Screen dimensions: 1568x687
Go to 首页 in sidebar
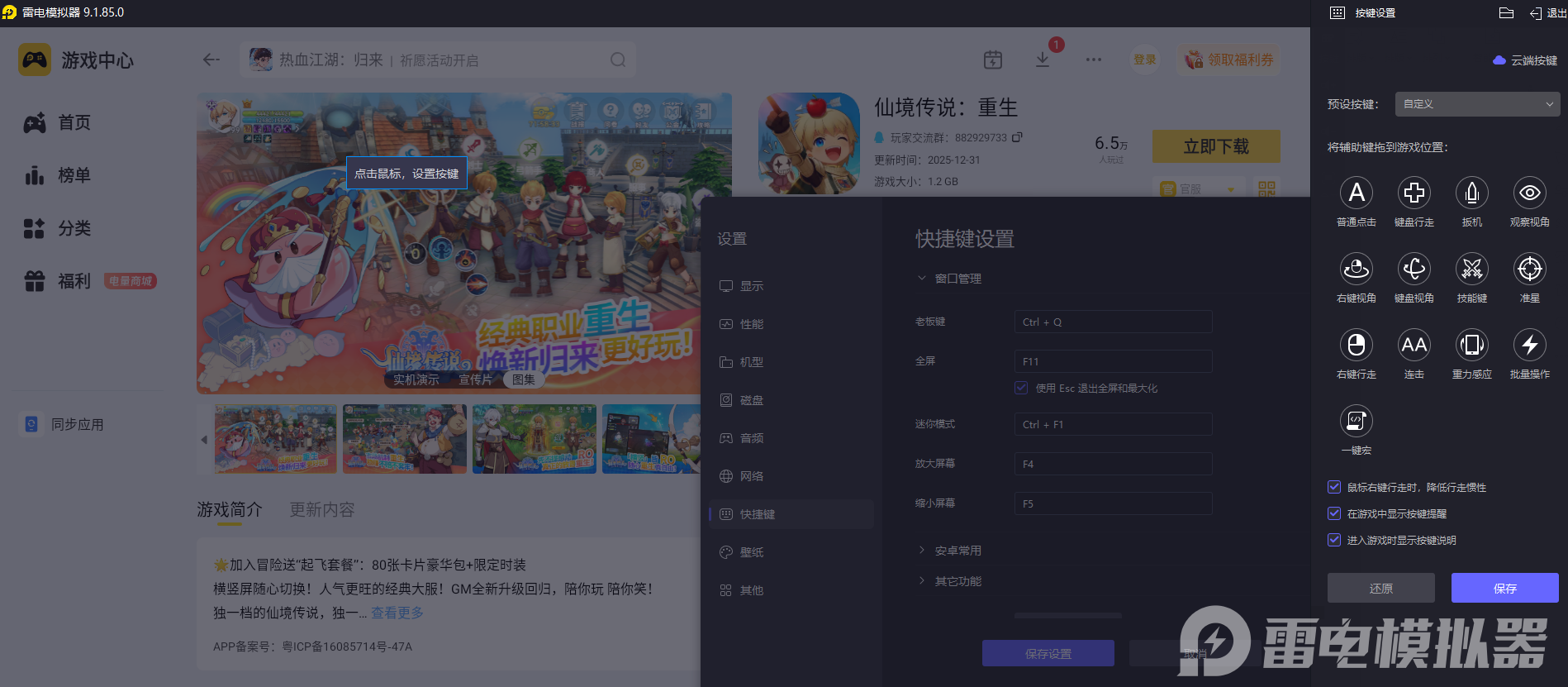tap(58, 122)
